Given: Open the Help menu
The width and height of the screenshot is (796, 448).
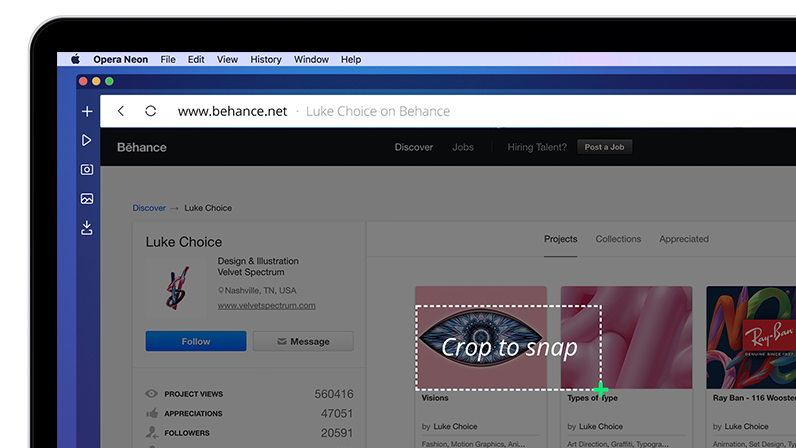Looking at the screenshot, I should tap(351, 59).
